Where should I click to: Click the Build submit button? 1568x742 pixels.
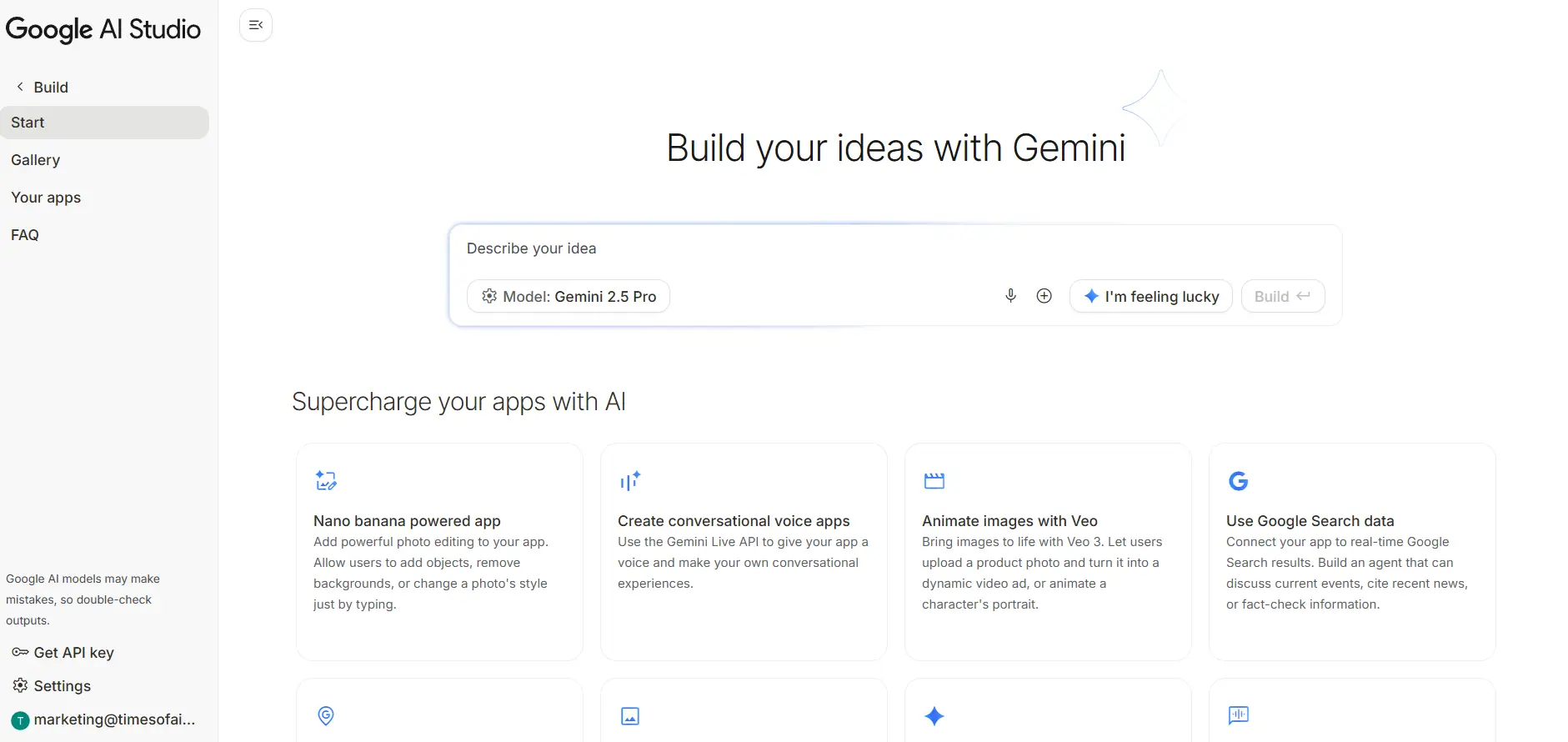click(1282, 296)
